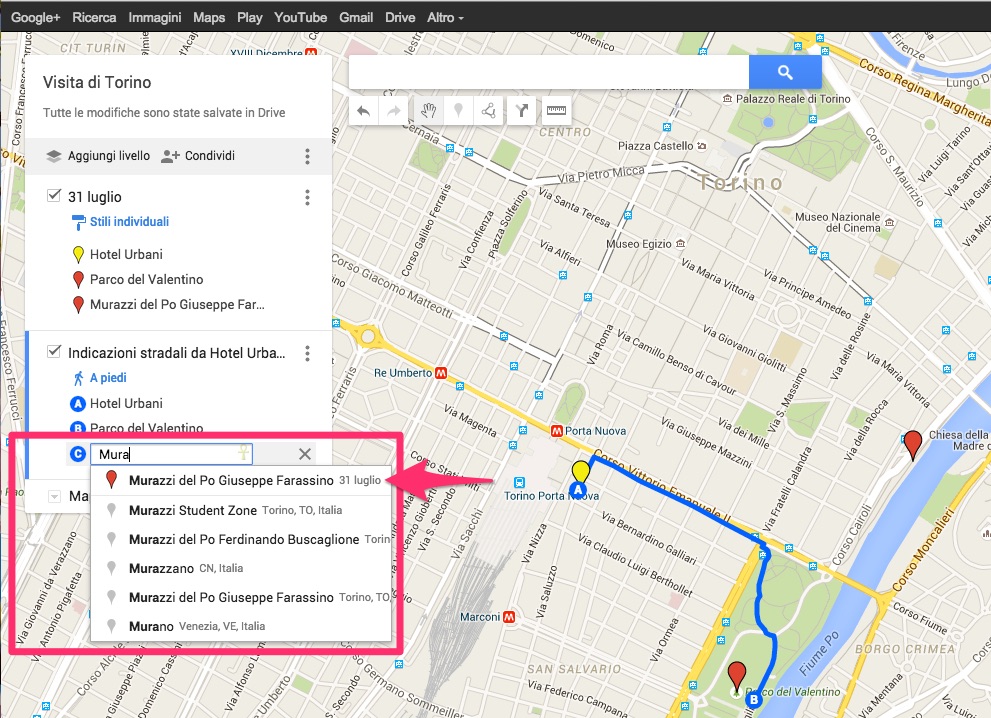Open the map options three-dot menu

pos(308,156)
